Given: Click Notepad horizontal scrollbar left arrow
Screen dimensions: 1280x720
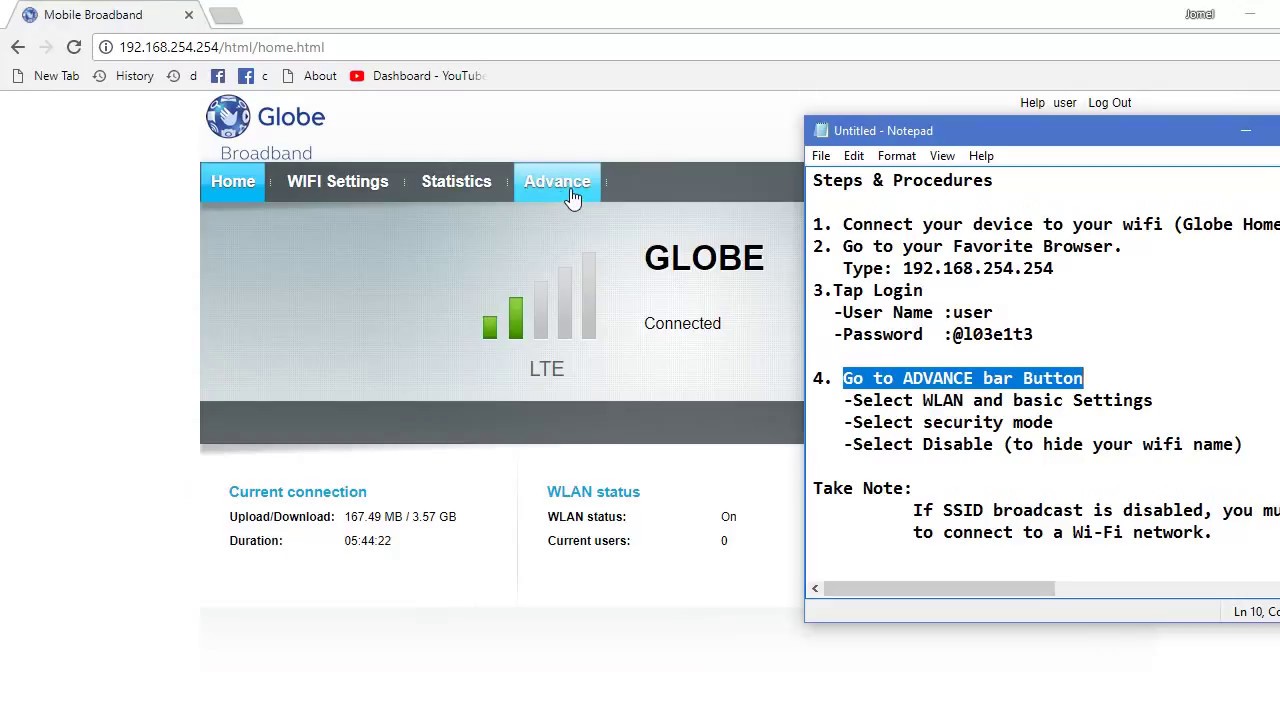Looking at the screenshot, I should (x=815, y=589).
